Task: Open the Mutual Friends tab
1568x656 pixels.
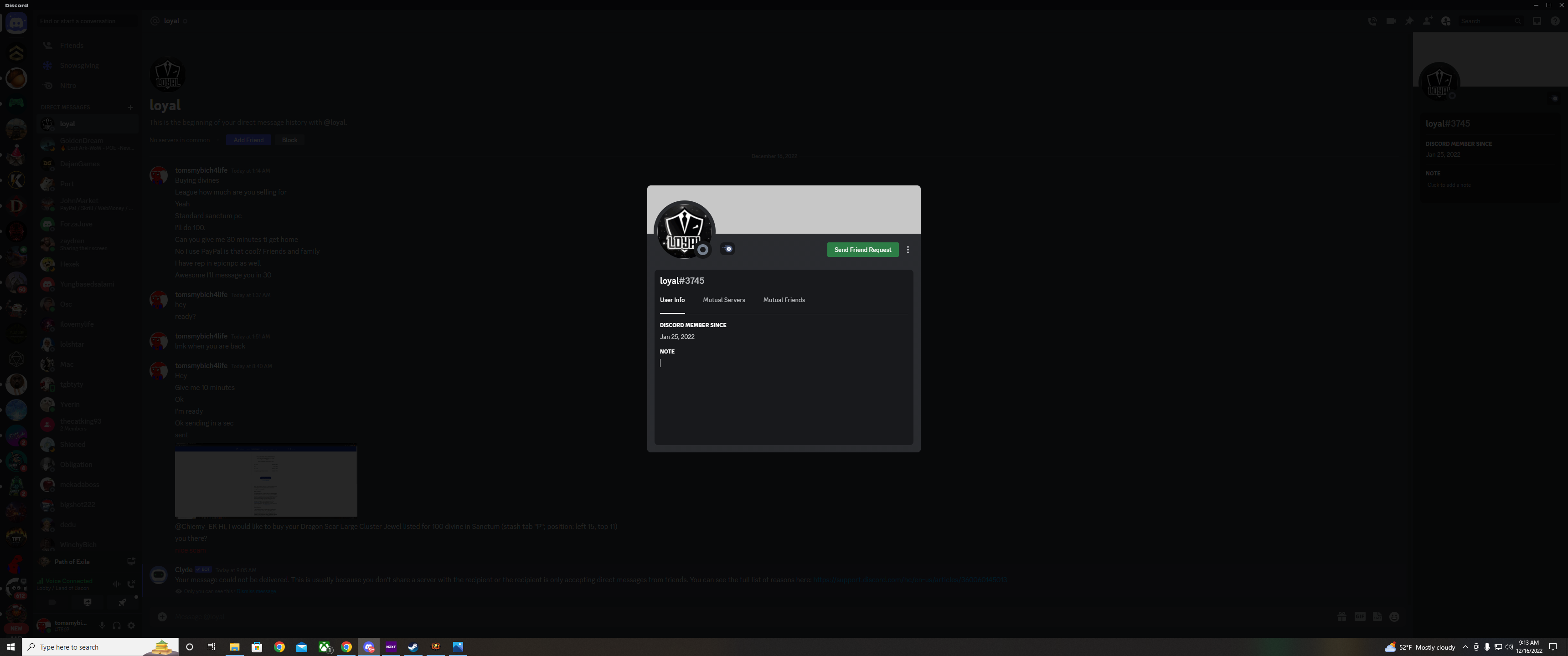Action: 784,300
